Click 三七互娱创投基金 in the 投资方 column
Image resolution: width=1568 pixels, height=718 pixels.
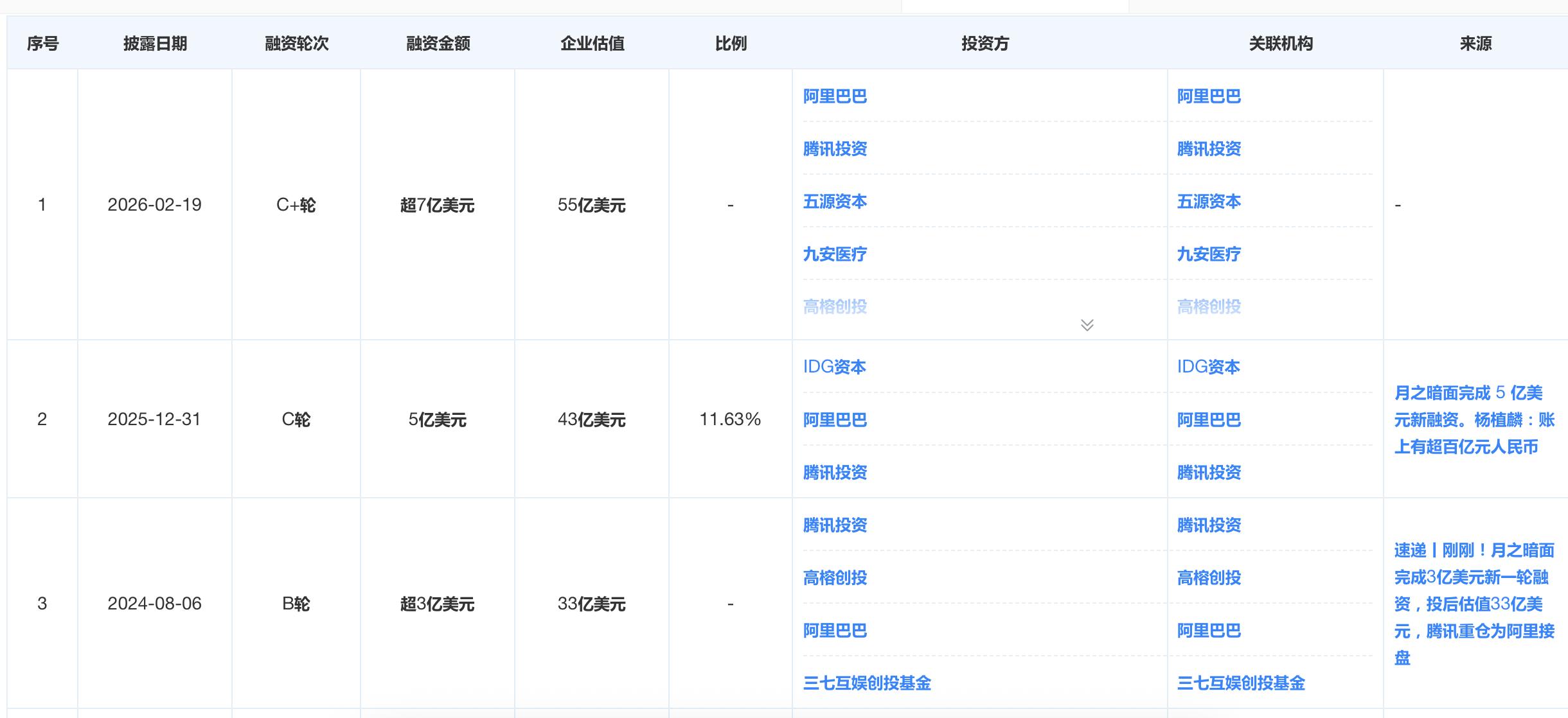pos(867,683)
